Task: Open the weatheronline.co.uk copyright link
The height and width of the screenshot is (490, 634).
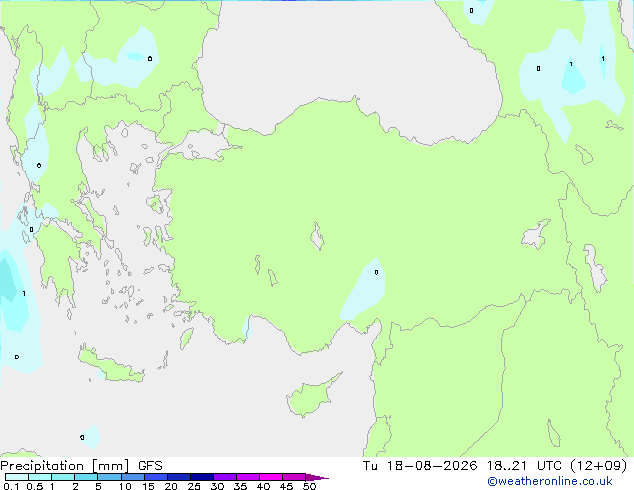Action: [x=550, y=481]
